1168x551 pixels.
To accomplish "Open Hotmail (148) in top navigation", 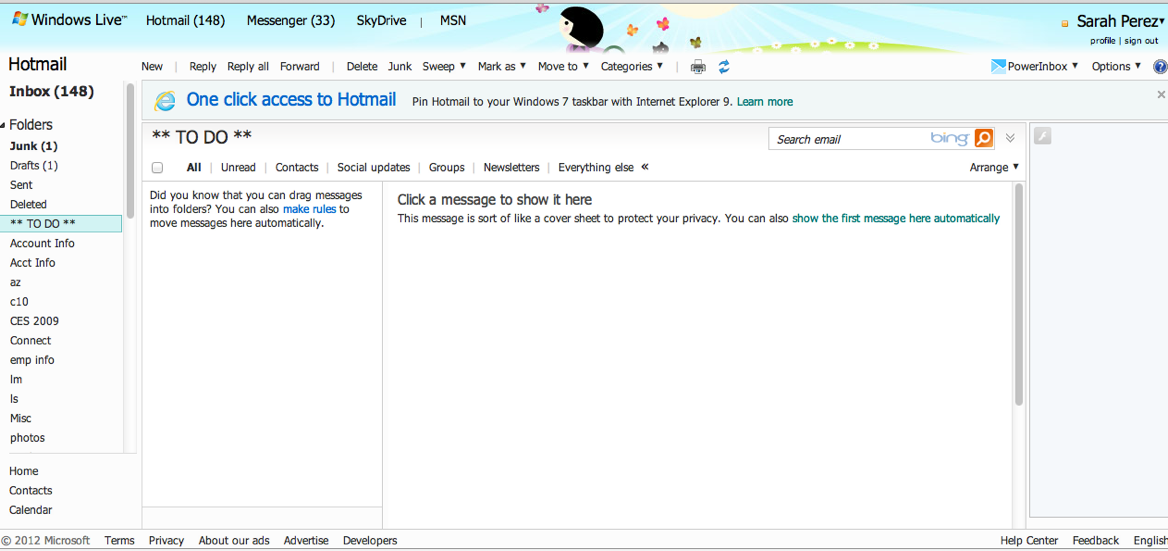I will 185,21.
